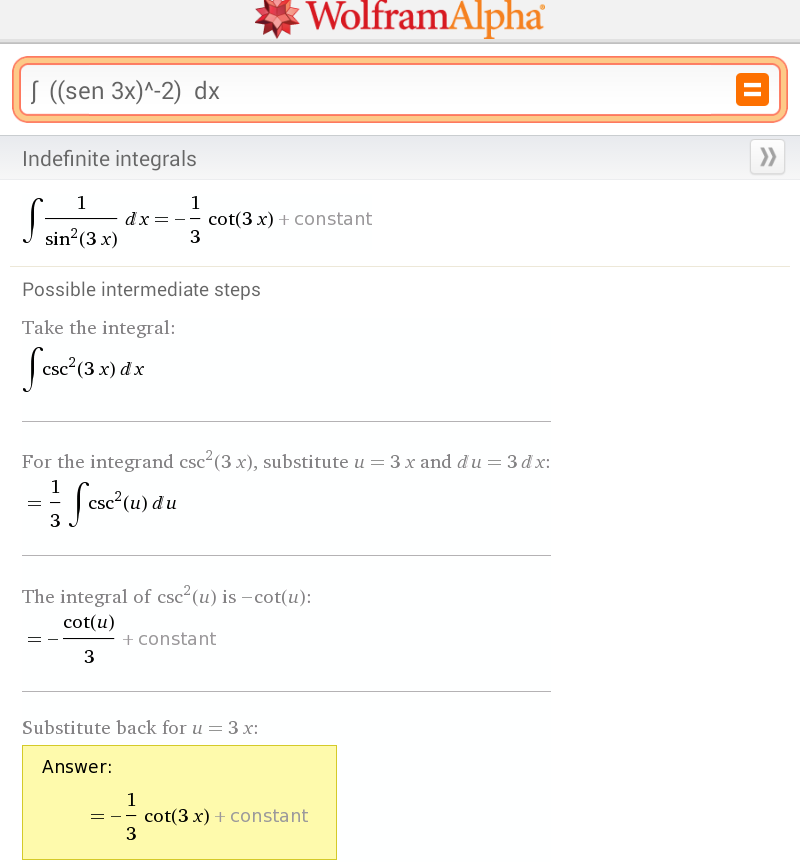Click the 'dx' text in the query

click(207, 91)
